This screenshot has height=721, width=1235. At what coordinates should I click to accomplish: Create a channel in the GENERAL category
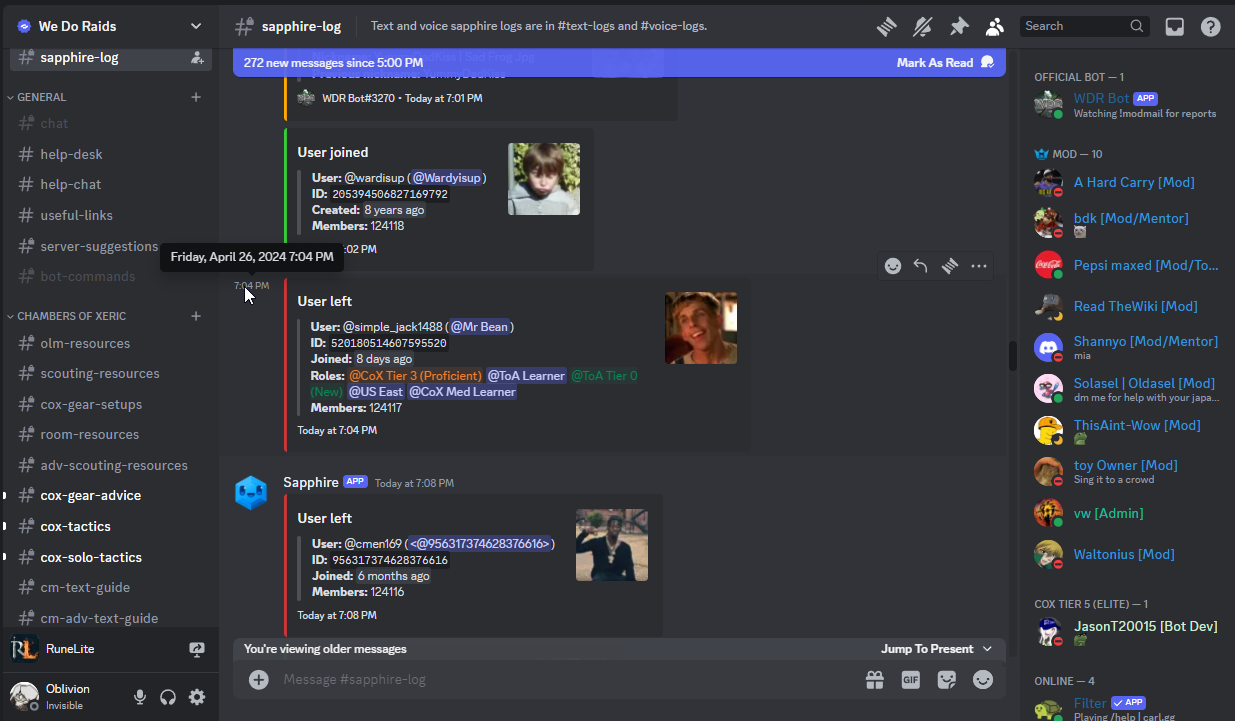[196, 97]
